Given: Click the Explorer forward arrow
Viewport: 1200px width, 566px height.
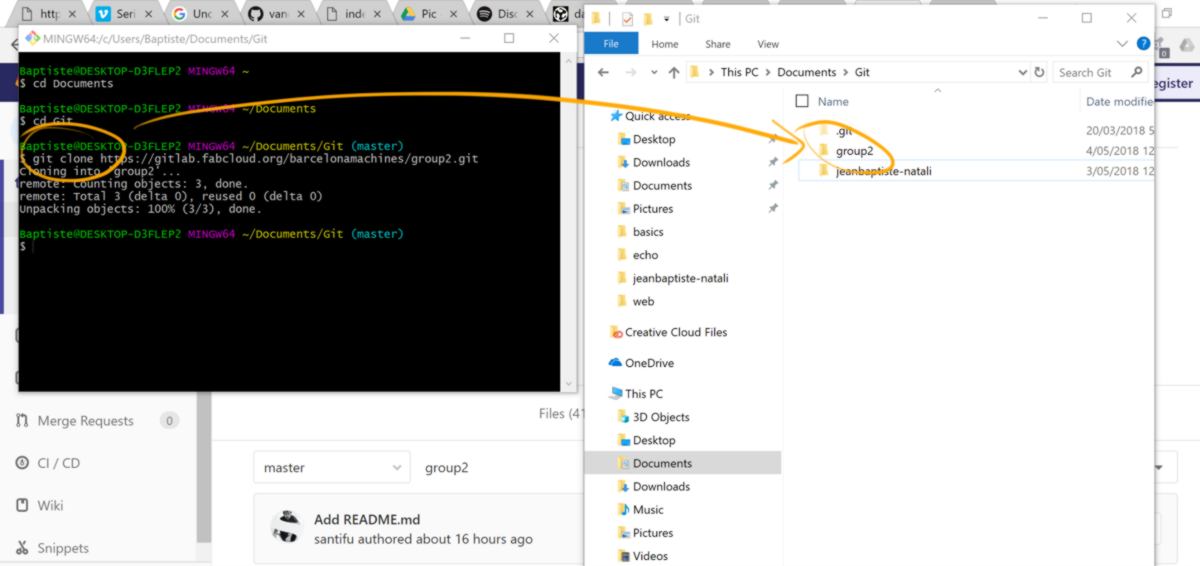Looking at the screenshot, I should pyautogui.click(x=632, y=73).
